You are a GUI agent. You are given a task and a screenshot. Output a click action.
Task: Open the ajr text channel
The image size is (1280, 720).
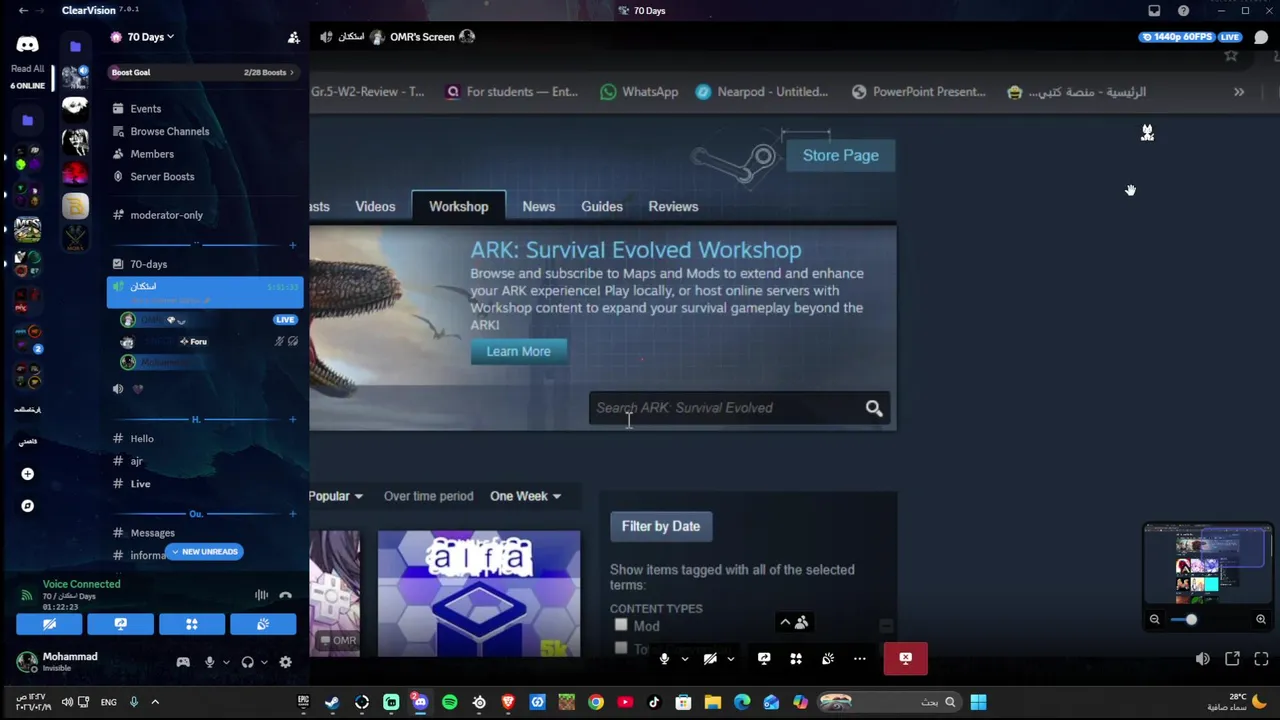pos(136,461)
